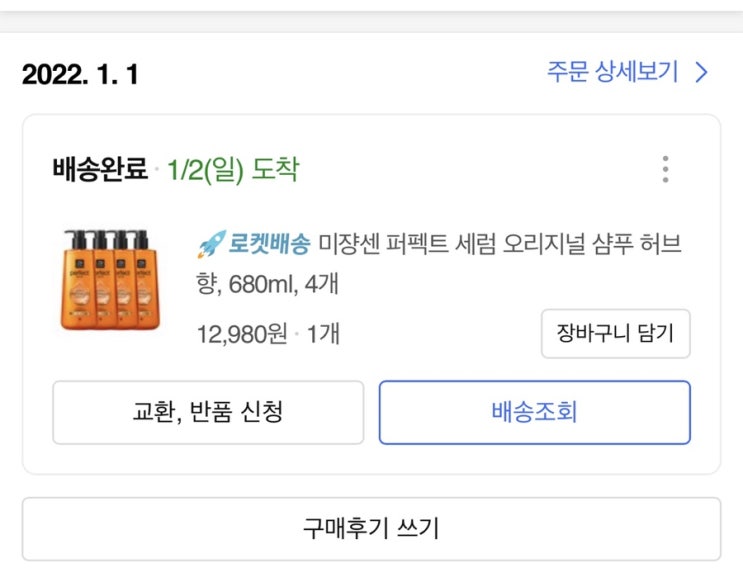Click the green 1/2(일) 도착 arrival text
Viewport: 743px width, 568px height.
tap(232, 169)
